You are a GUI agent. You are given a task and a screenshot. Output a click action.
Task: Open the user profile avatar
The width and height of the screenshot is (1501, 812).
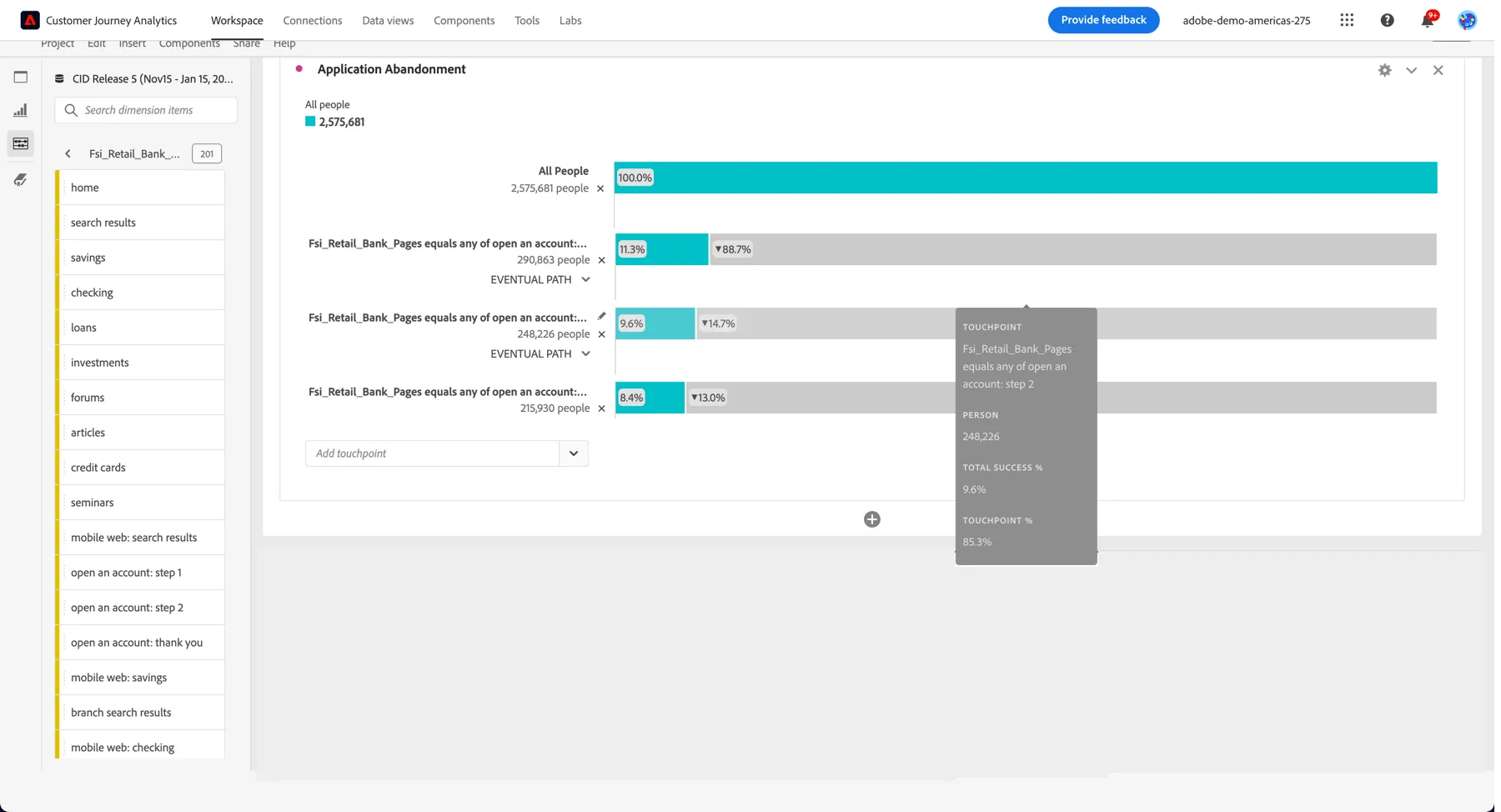coord(1467,20)
